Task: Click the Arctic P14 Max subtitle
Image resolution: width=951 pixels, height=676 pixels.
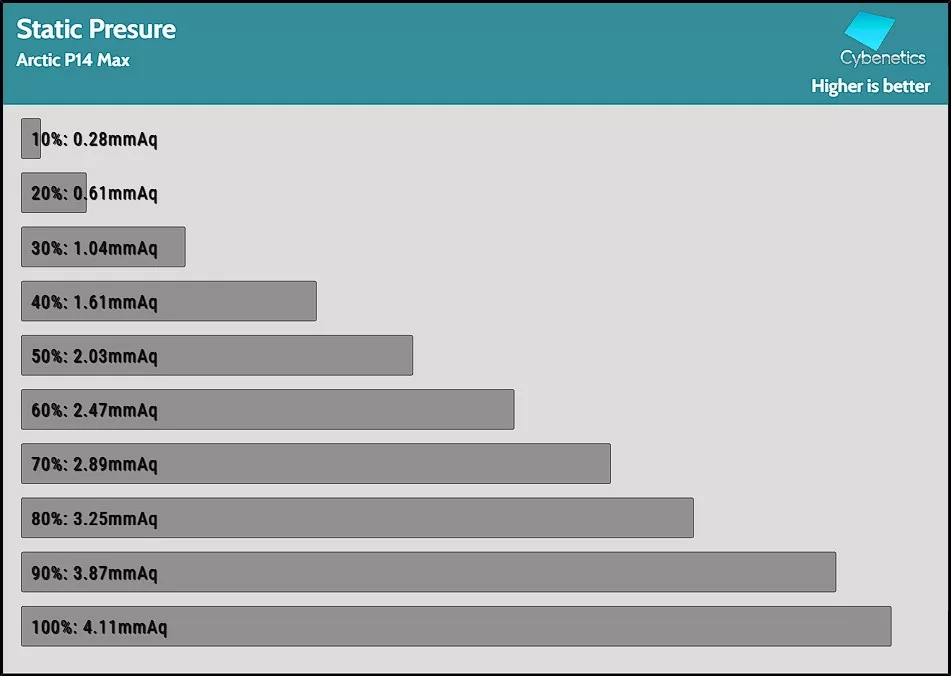Action: pyautogui.click(x=73, y=60)
